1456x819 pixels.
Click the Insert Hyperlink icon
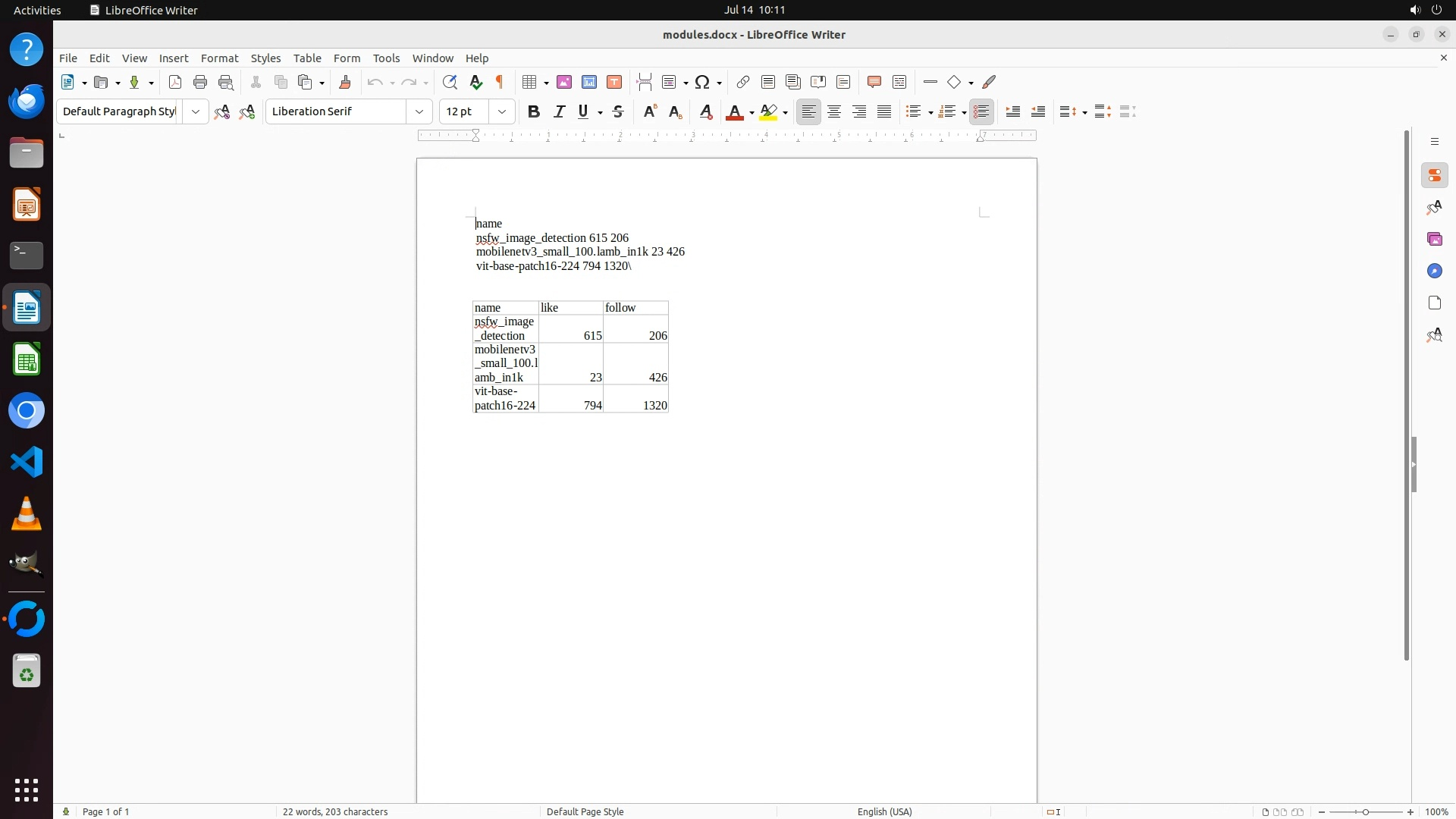click(x=743, y=82)
